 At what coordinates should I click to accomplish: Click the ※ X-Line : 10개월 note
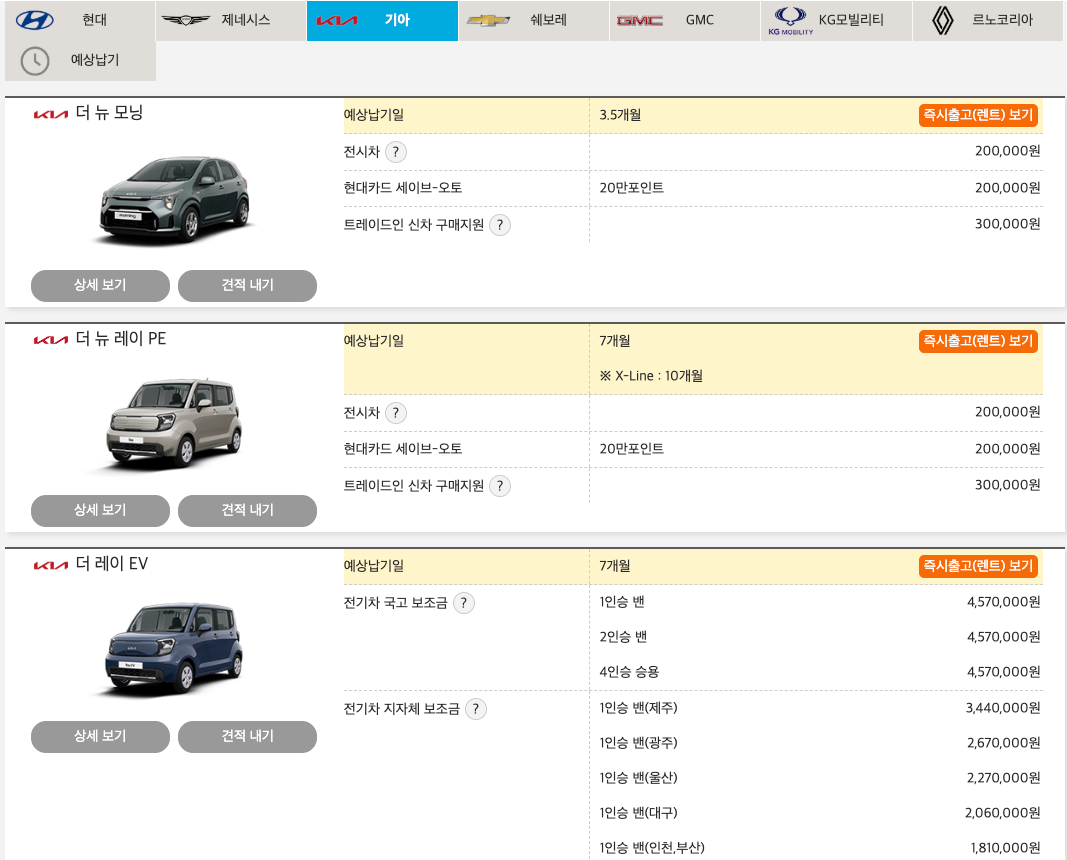coord(651,376)
